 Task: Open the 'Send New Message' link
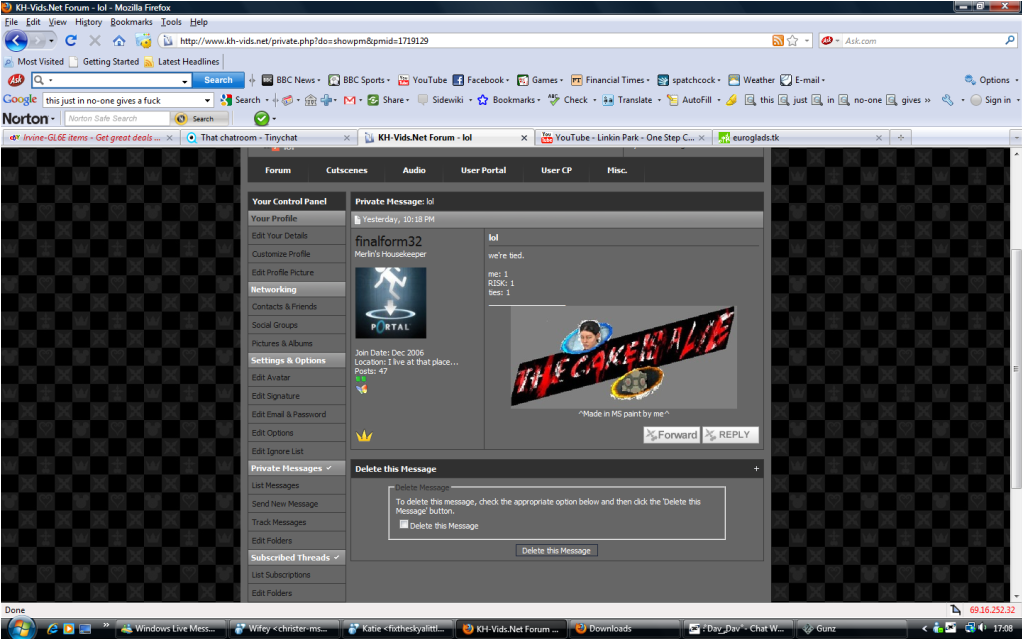tap(285, 504)
